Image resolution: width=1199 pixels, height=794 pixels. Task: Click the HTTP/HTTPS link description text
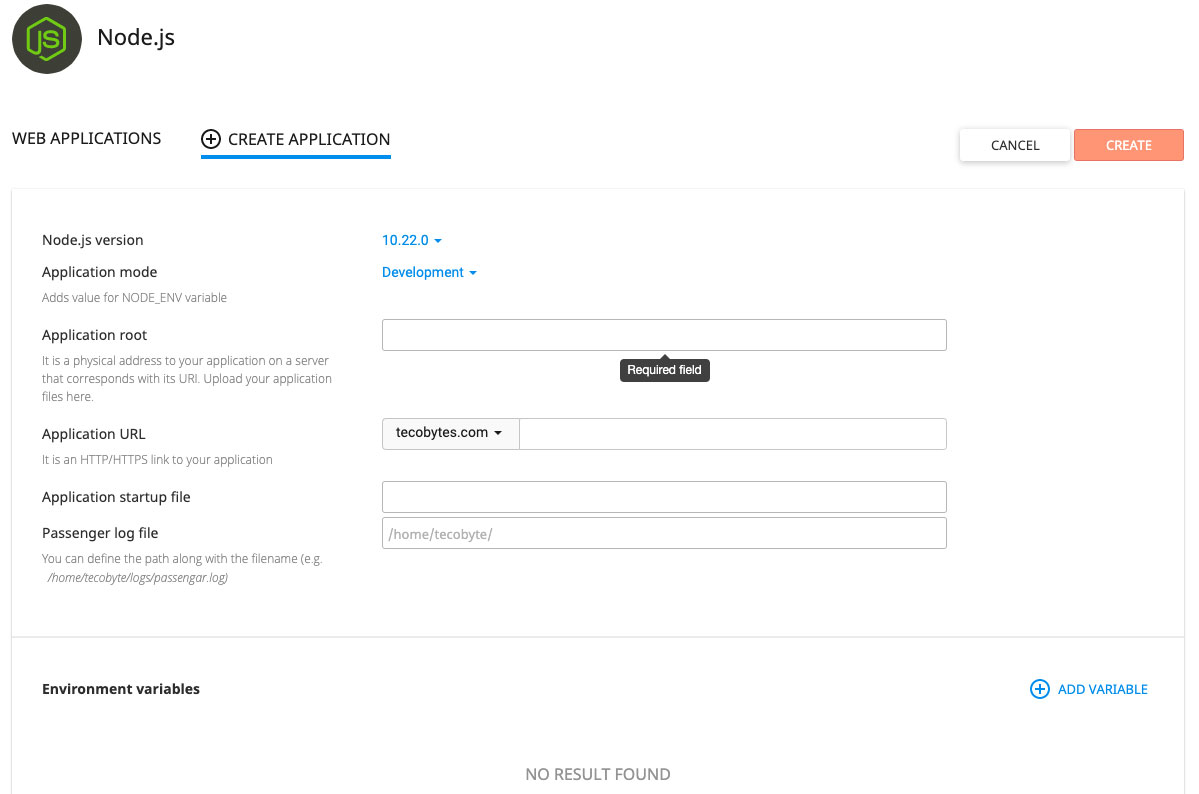(x=158, y=460)
